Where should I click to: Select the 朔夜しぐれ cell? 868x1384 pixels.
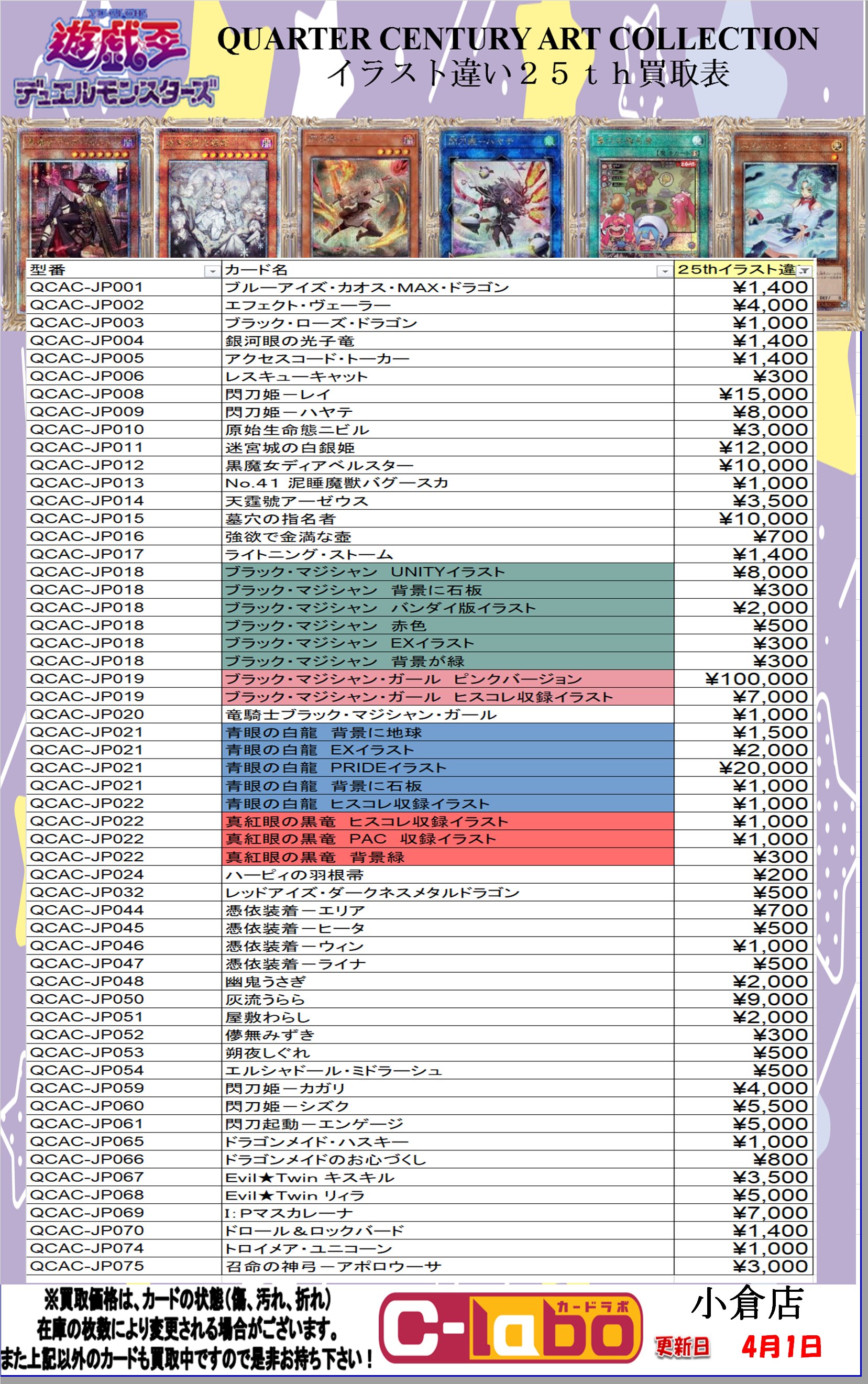[448, 1053]
